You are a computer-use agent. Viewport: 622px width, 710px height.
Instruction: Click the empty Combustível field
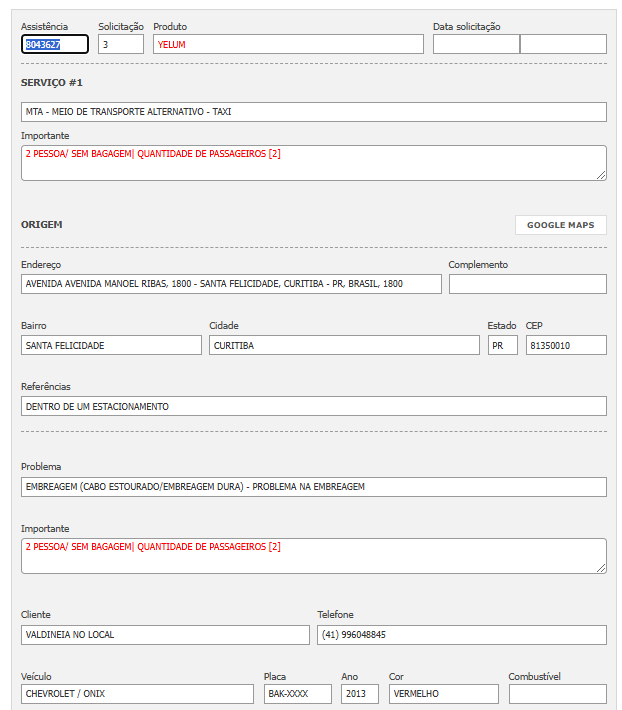(x=557, y=694)
